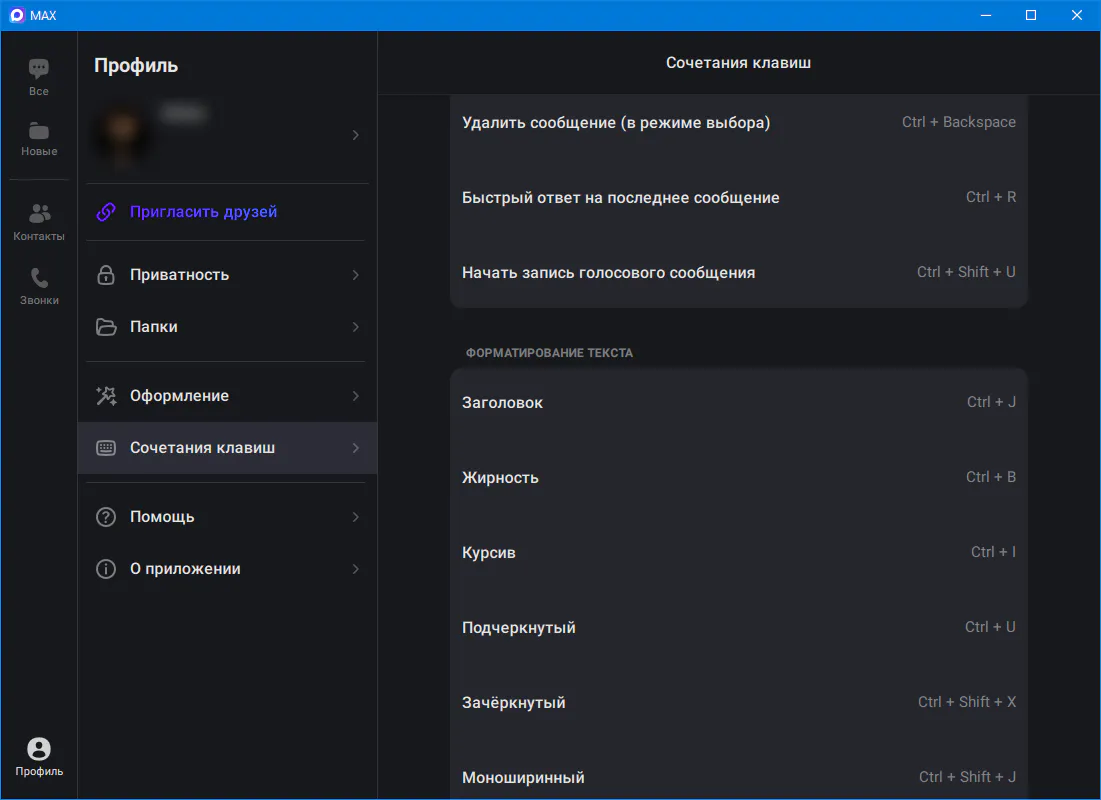Open the Звонки phone icon
1101x800 pixels.
39,278
